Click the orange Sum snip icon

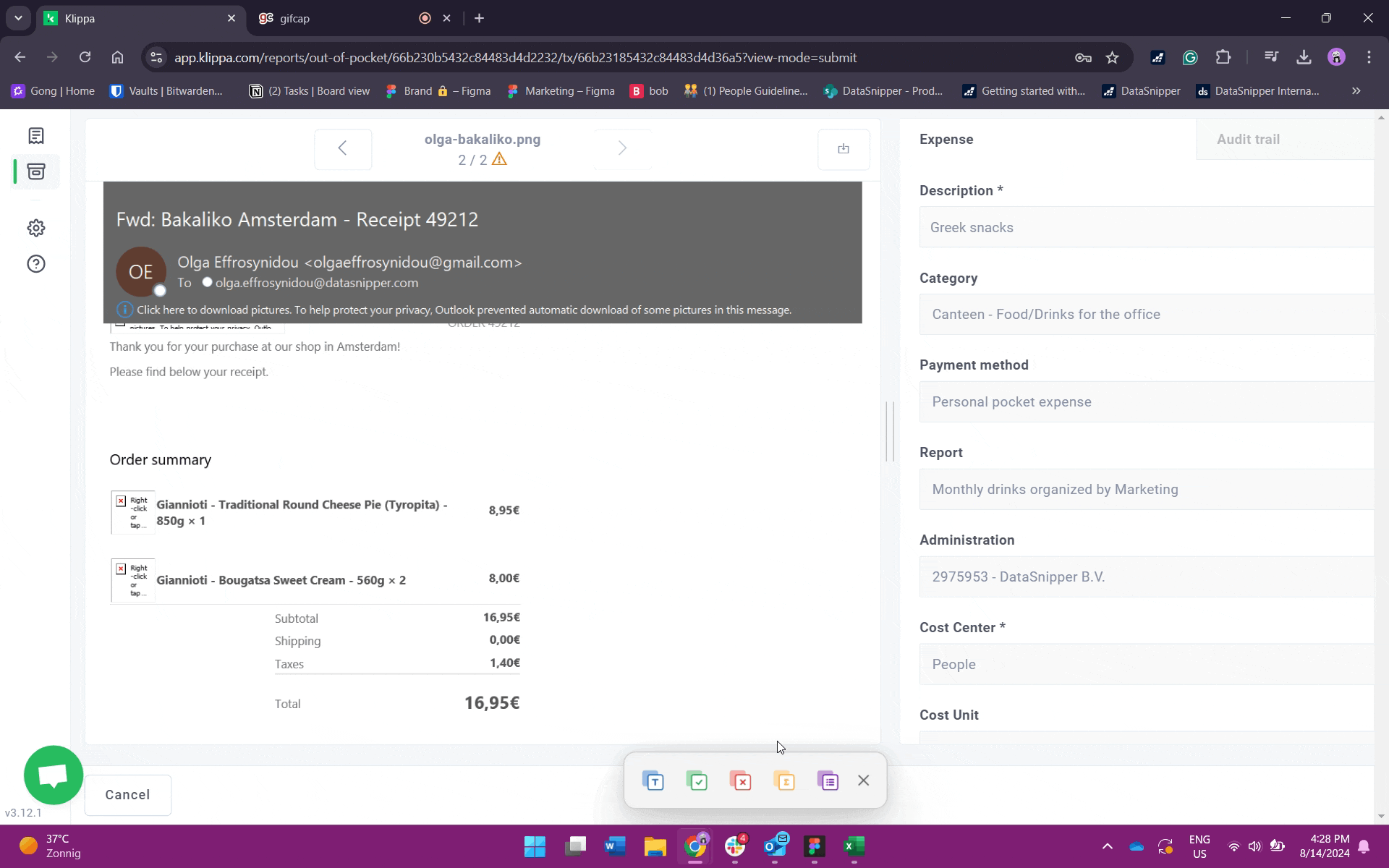pyautogui.click(x=784, y=781)
